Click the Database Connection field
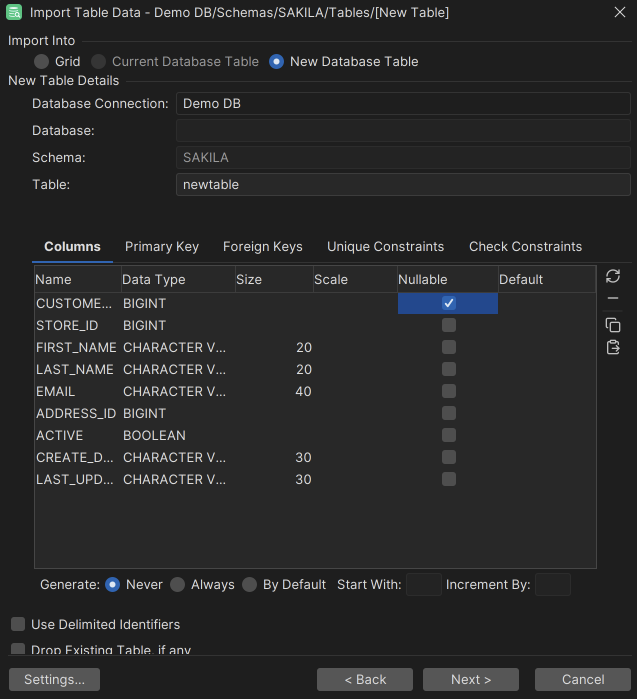 [x=402, y=104]
